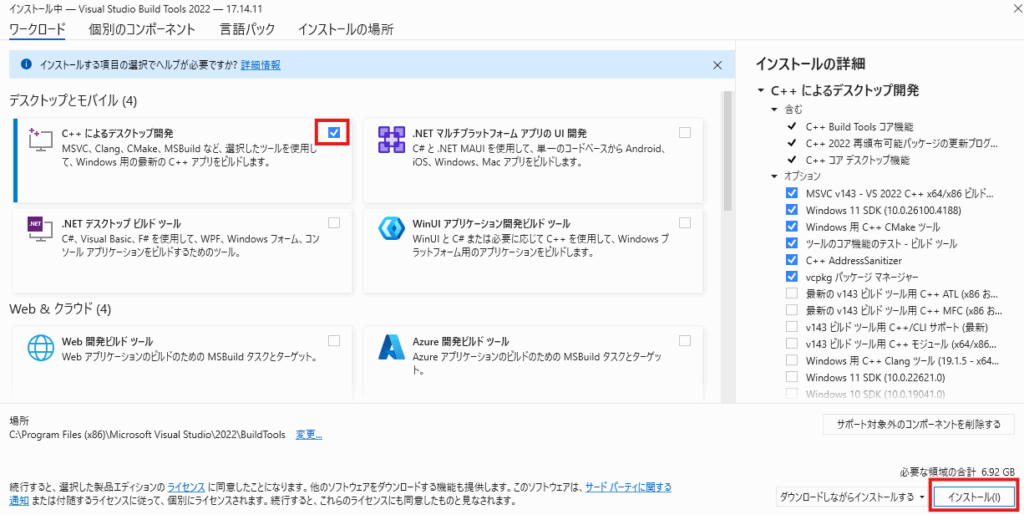Screen dimensions: 1024x515
Task: Click C++ 2022 再頒布可能パッケージ item
Action: [x=902, y=143]
